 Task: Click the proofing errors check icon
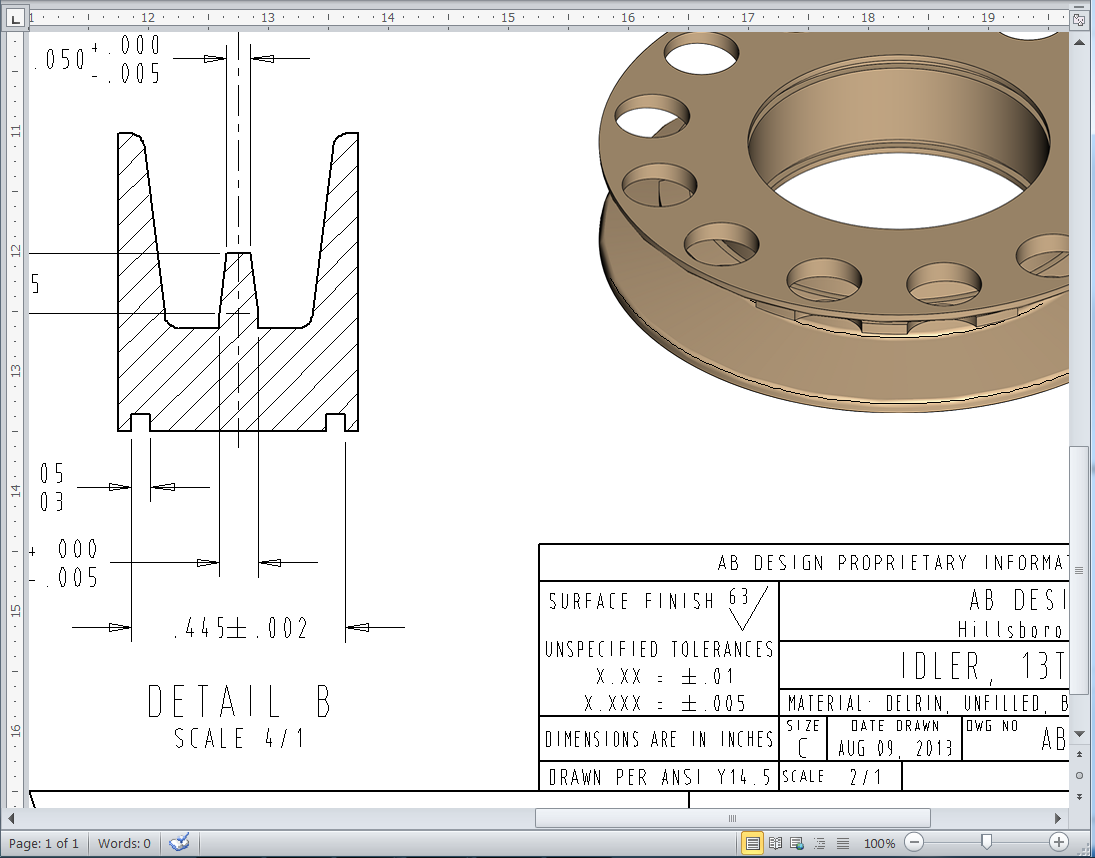pyautogui.click(x=179, y=842)
